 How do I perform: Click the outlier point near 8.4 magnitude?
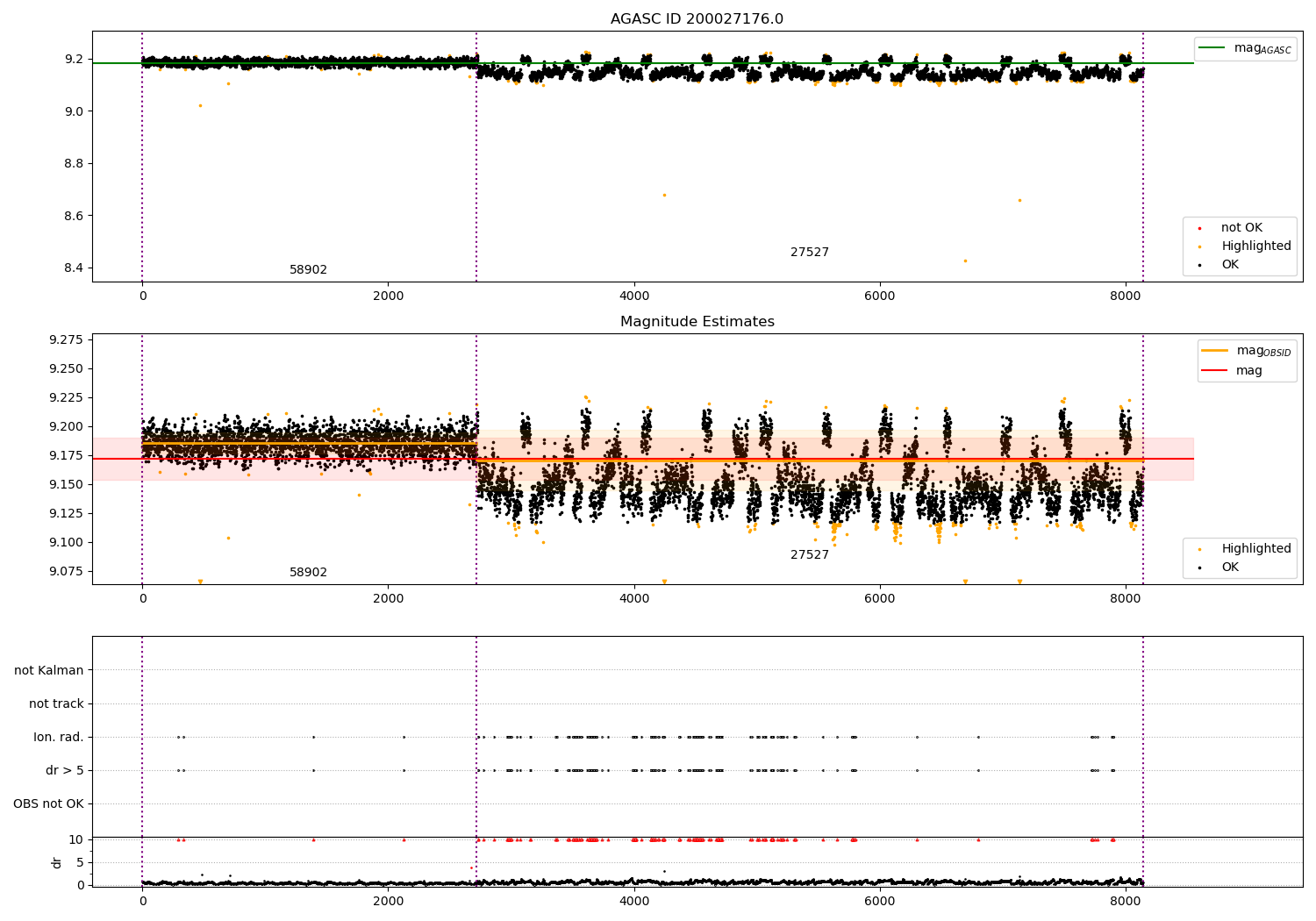tap(965, 261)
